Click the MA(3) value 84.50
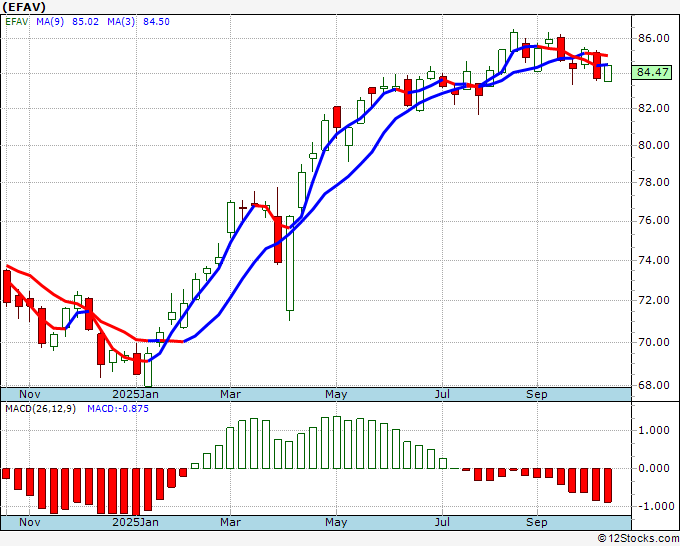 click(156, 22)
